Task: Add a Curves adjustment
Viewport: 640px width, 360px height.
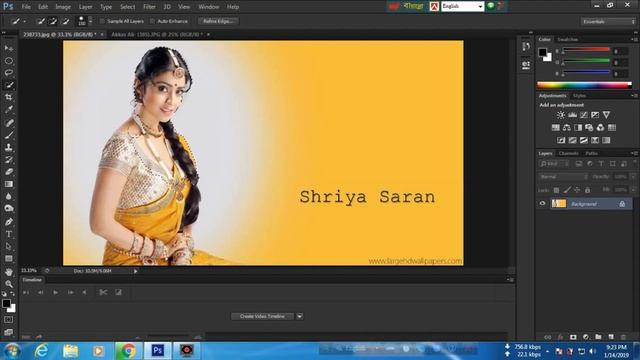Action: [584, 115]
